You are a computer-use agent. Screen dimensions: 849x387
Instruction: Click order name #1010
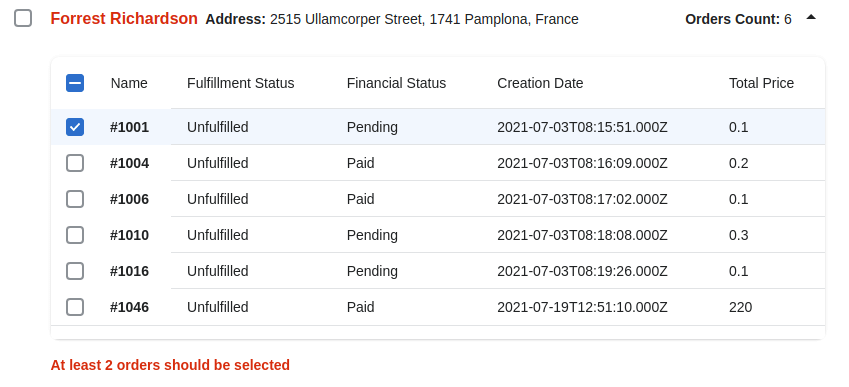(129, 235)
